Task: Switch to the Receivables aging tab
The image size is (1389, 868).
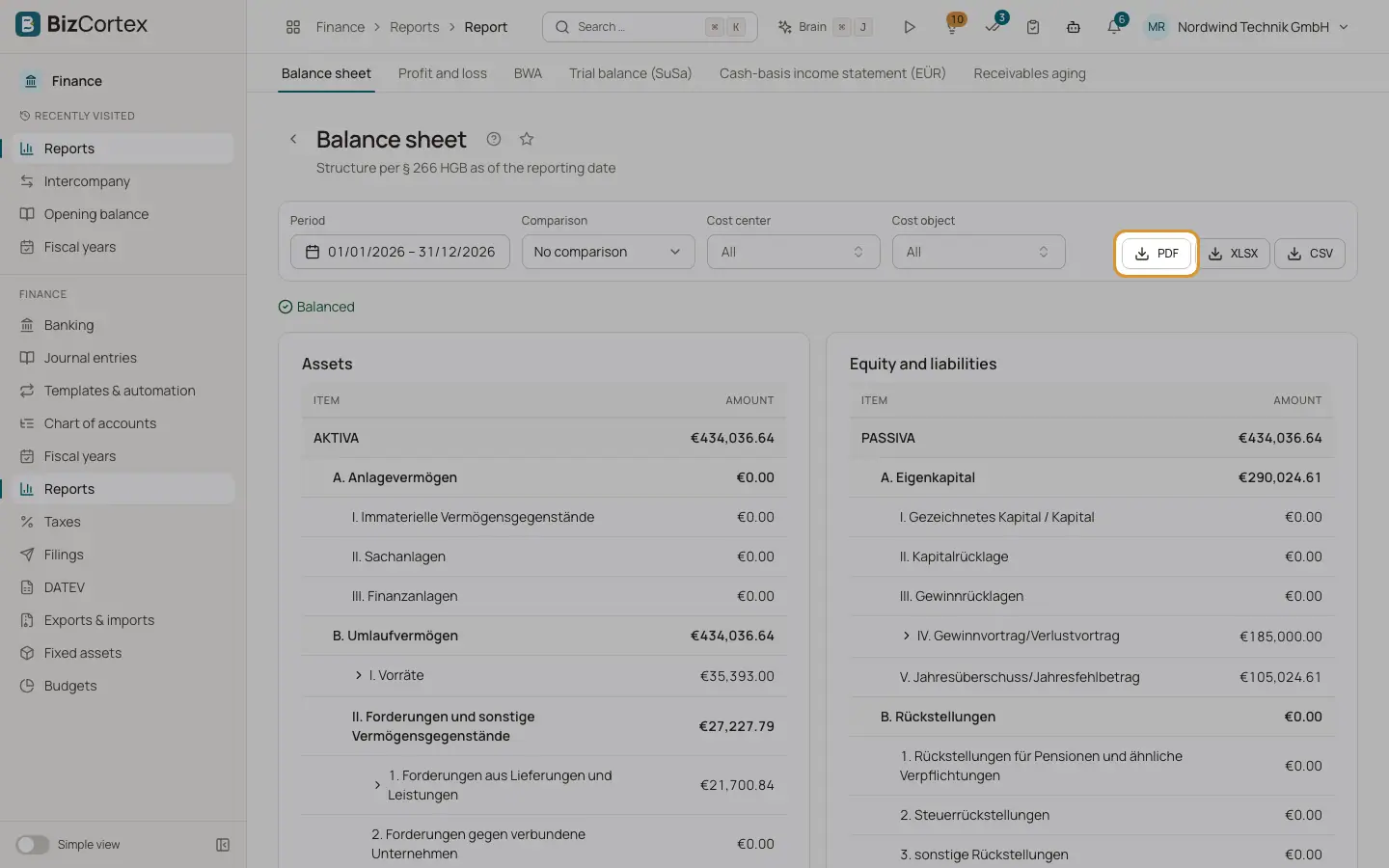Action: pyautogui.click(x=1029, y=73)
